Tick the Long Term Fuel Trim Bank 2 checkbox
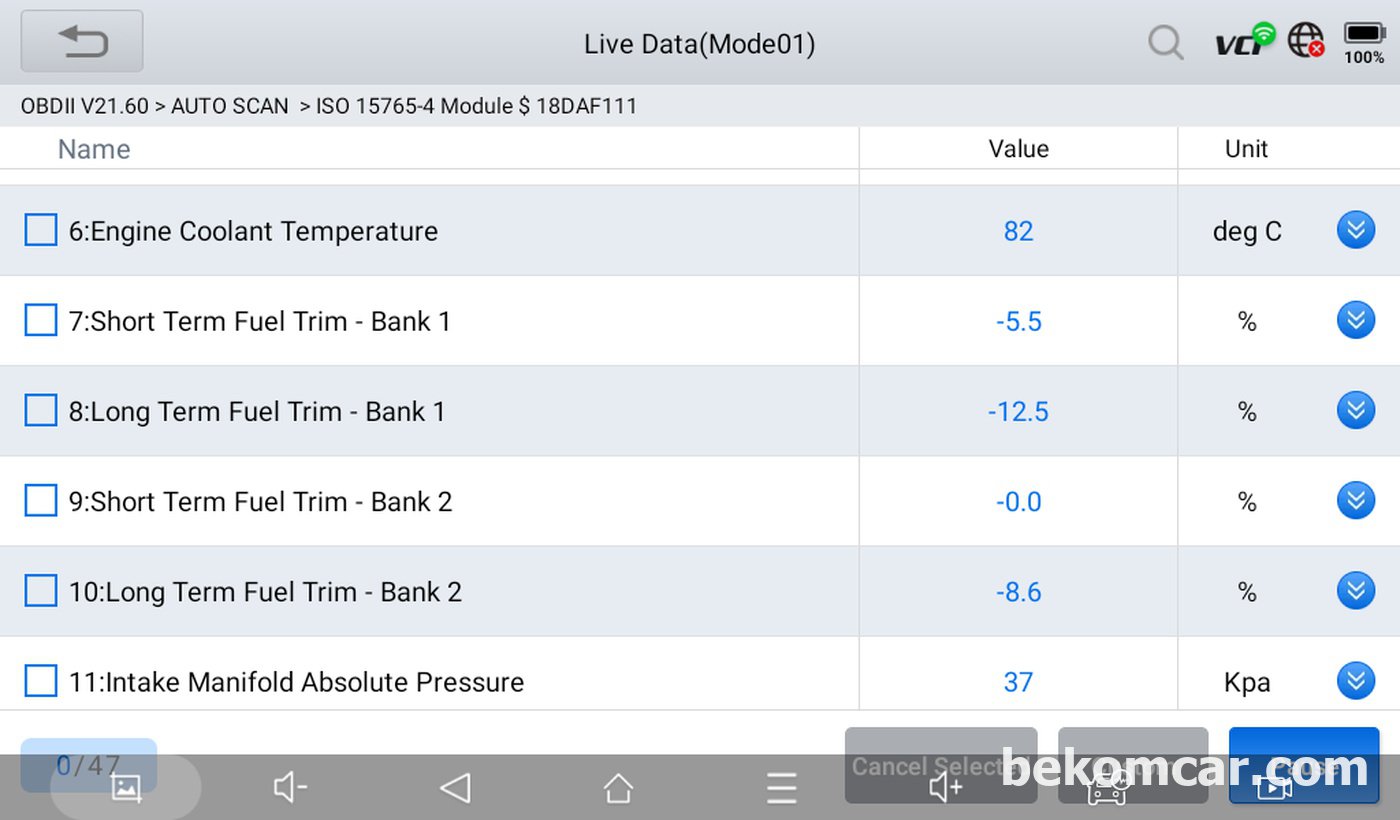The height and width of the screenshot is (820, 1400). click(41, 590)
